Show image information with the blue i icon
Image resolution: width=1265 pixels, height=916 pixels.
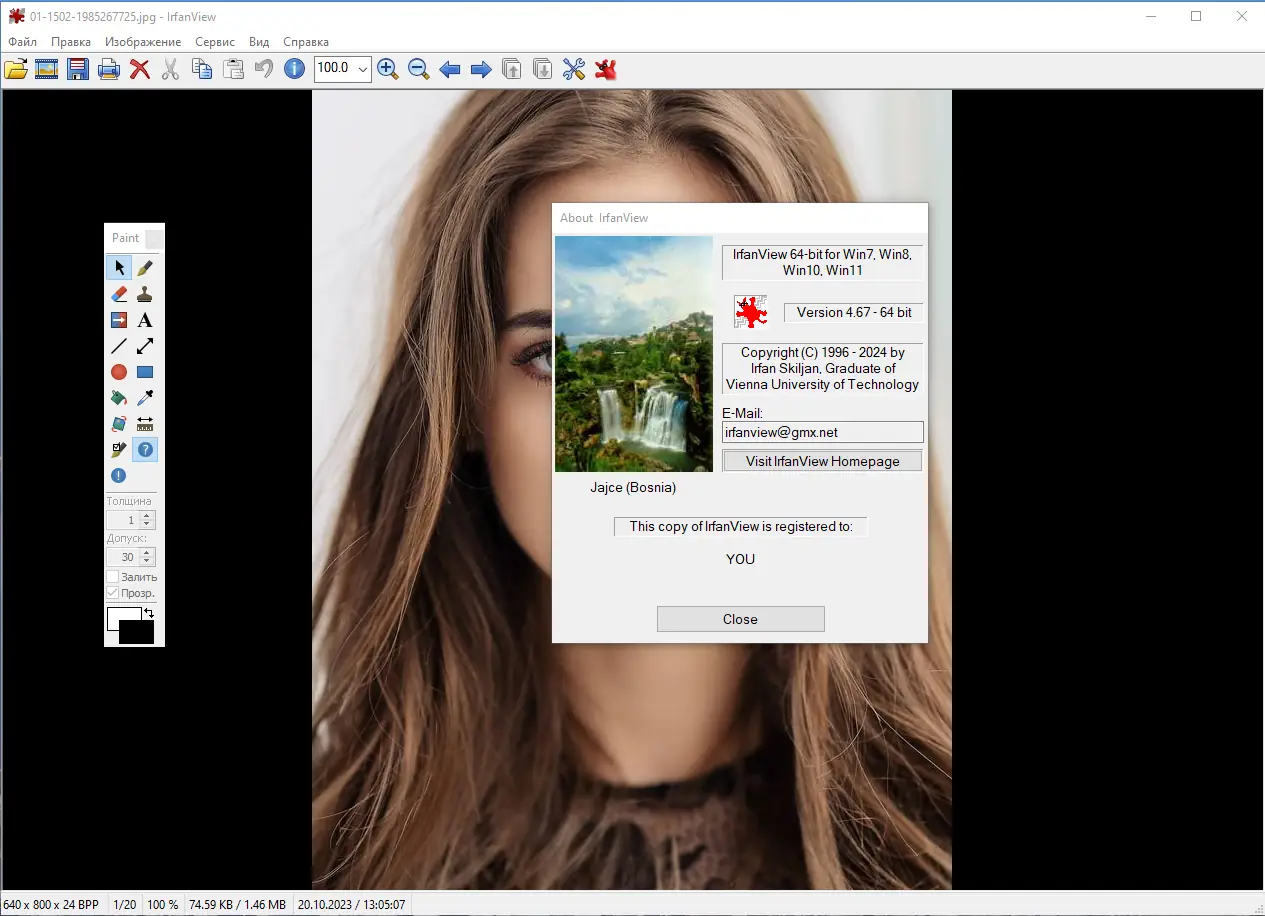tap(294, 69)
